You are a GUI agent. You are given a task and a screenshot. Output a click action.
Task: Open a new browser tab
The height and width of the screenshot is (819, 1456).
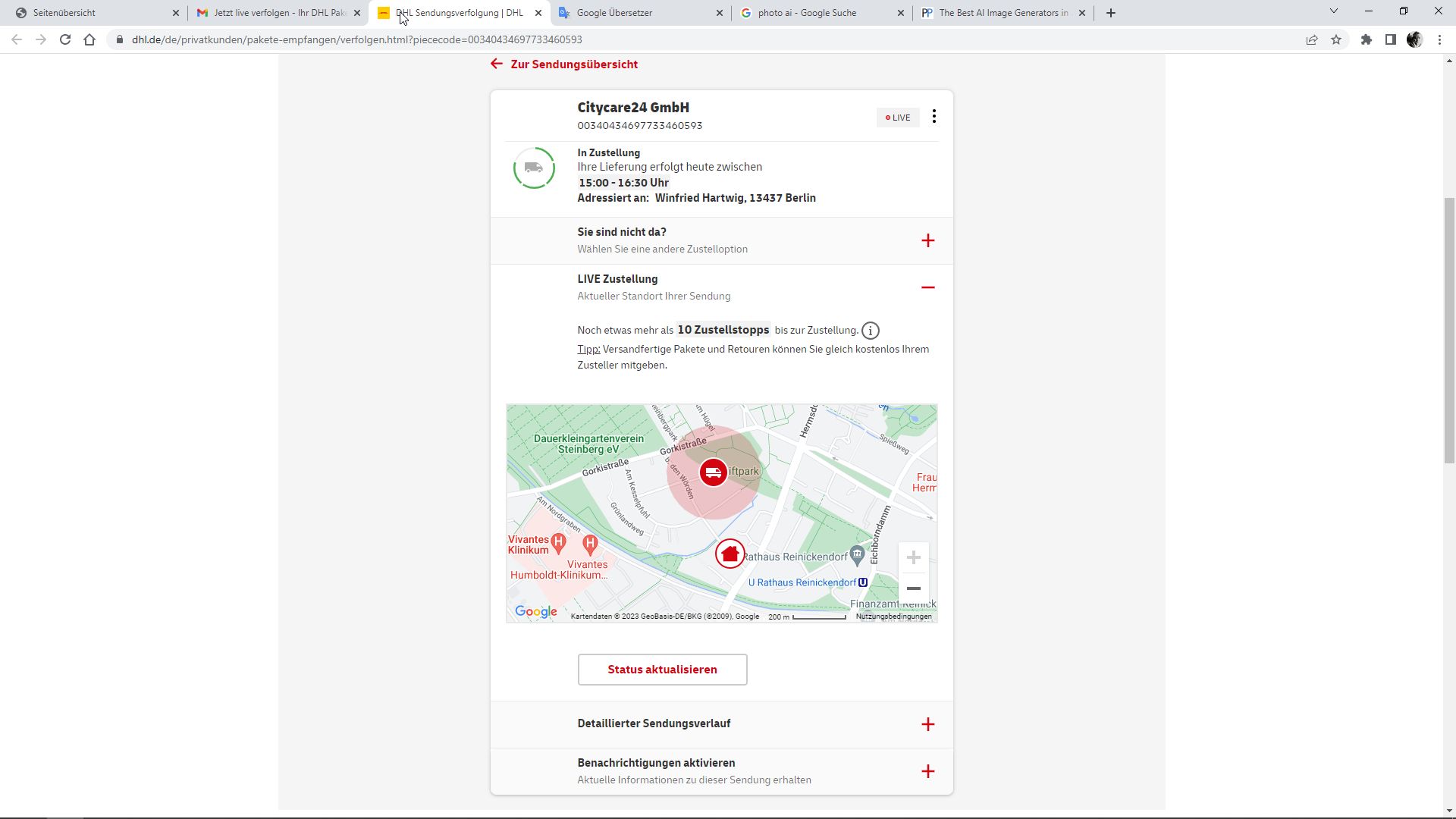[1111, 13]
